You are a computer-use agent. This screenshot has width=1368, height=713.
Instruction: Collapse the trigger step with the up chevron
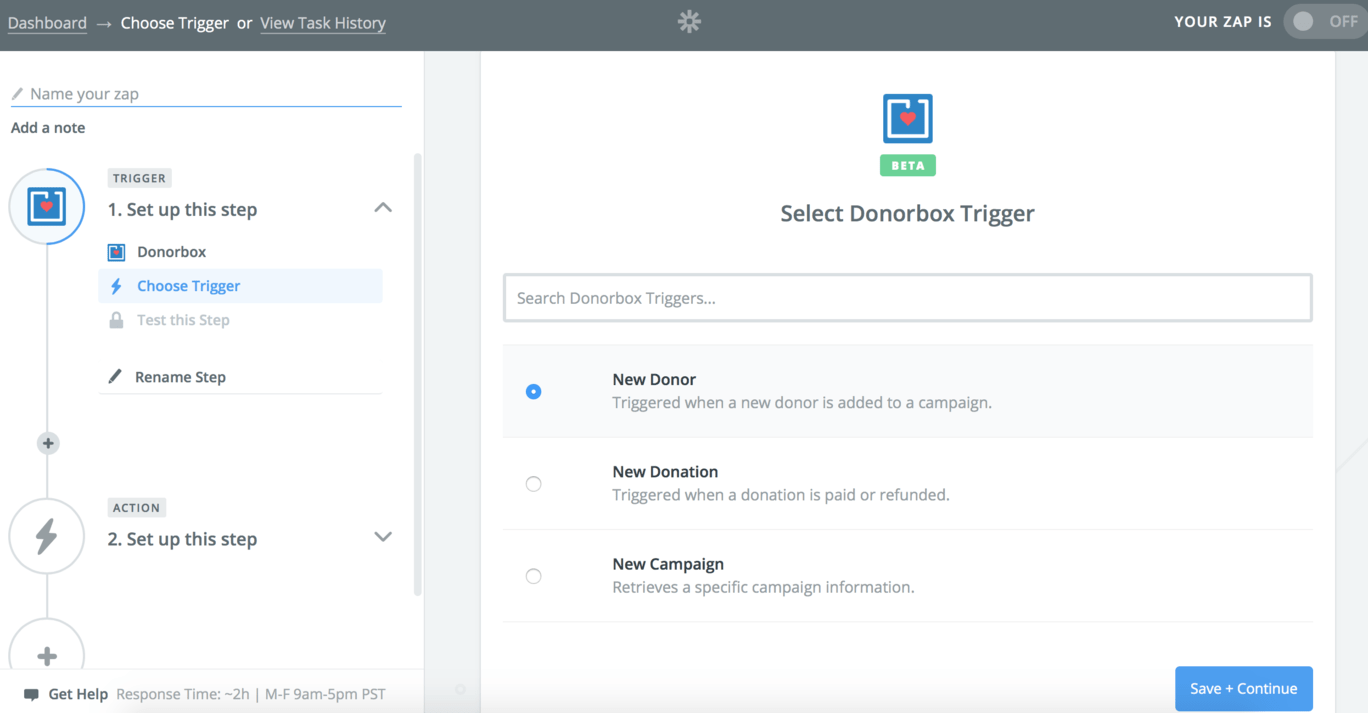(383, 208)
